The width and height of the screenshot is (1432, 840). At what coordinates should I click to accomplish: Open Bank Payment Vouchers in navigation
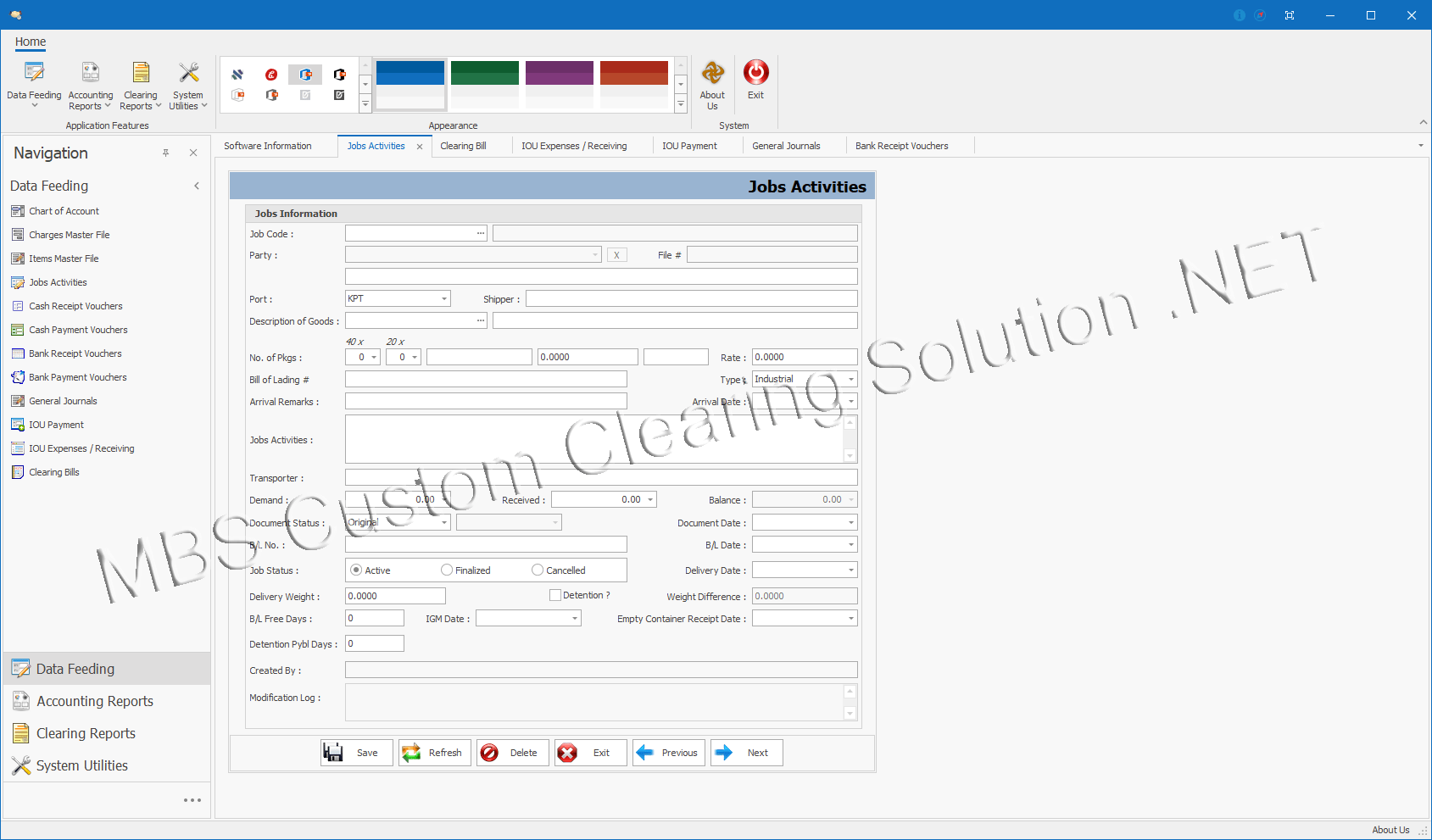click(77, 377)
